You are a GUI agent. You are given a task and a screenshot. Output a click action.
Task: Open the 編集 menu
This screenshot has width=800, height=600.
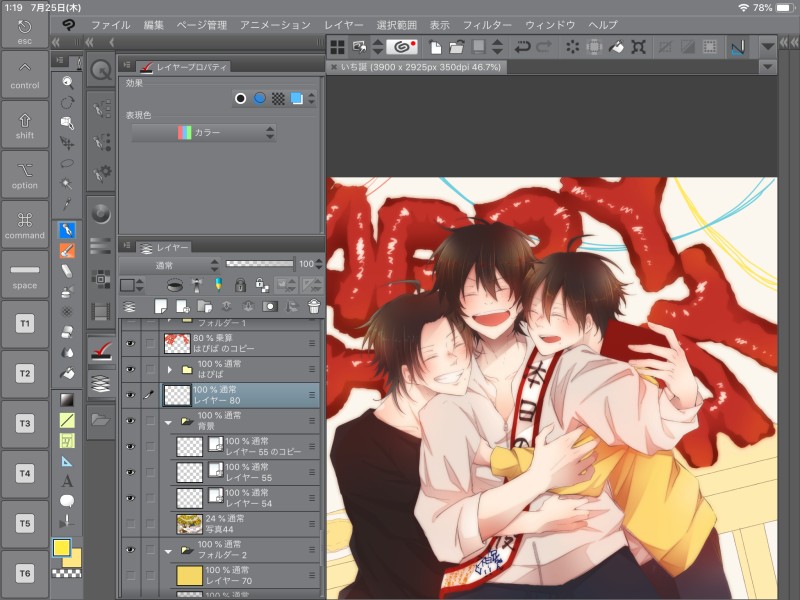[x=154, y=24]
